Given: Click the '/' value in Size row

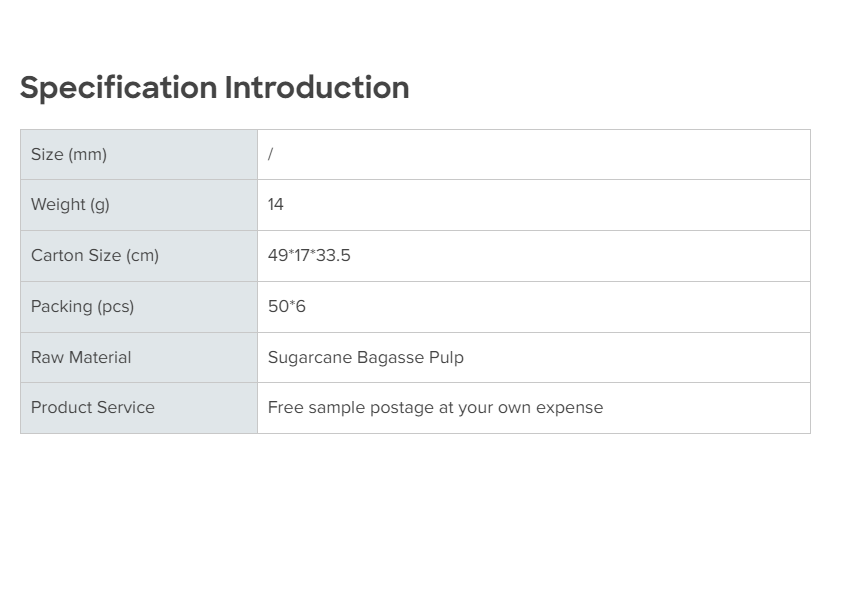Looking at the screenshot, I should [270, 155].
